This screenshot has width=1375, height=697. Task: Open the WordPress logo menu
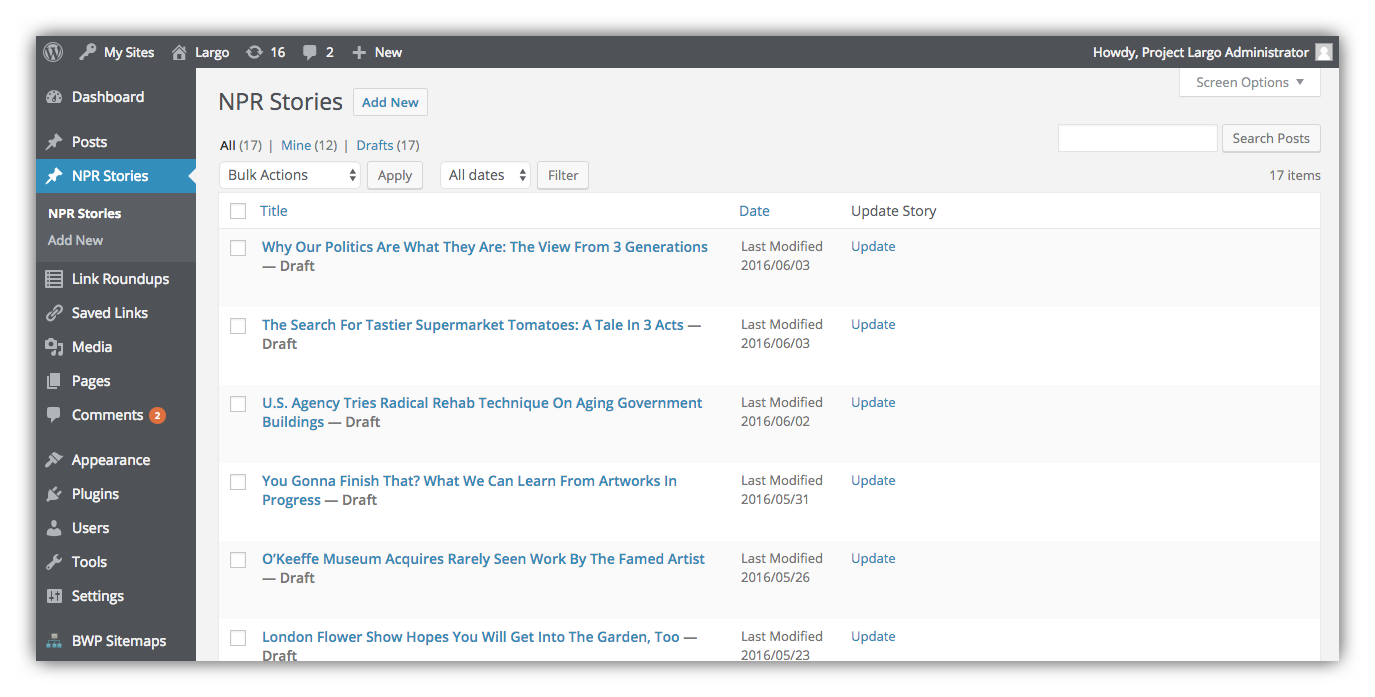tap(53, 52)
